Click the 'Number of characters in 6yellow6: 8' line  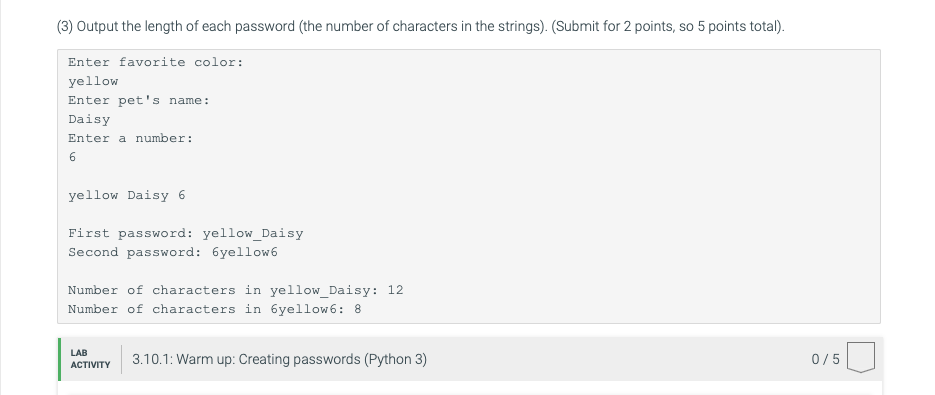coord(215,309)
